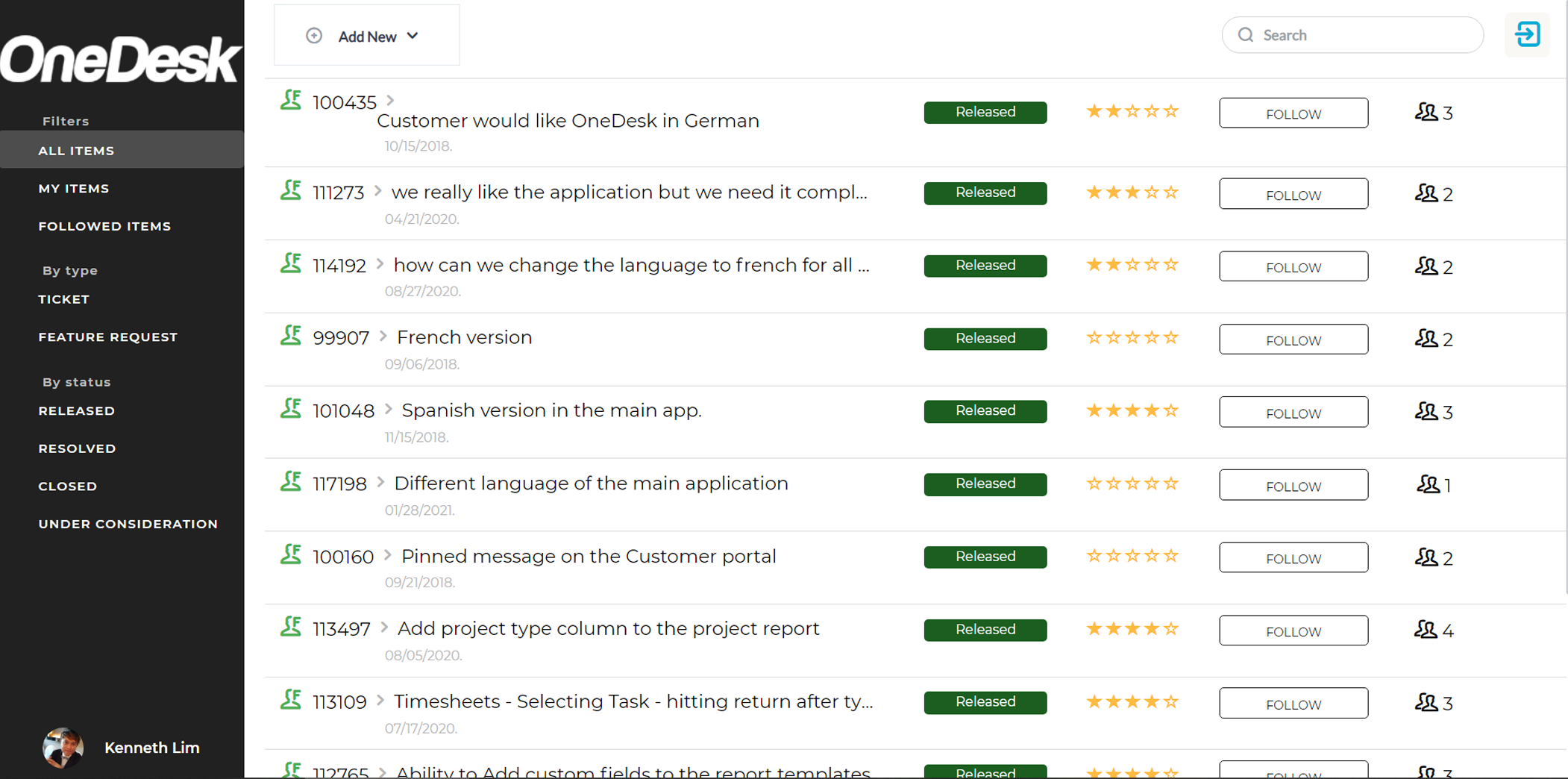The height and width of the screenshot is (779, 1568).
Task: Click Kenneth Lim user name
Action: 152,748
